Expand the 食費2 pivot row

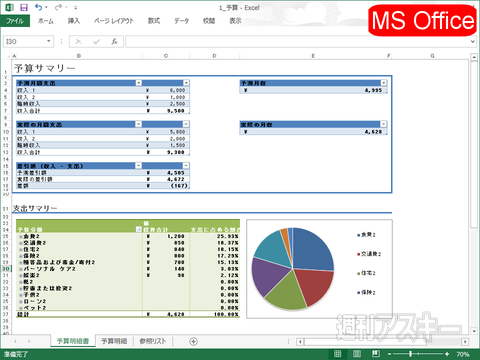coord(21,236)
